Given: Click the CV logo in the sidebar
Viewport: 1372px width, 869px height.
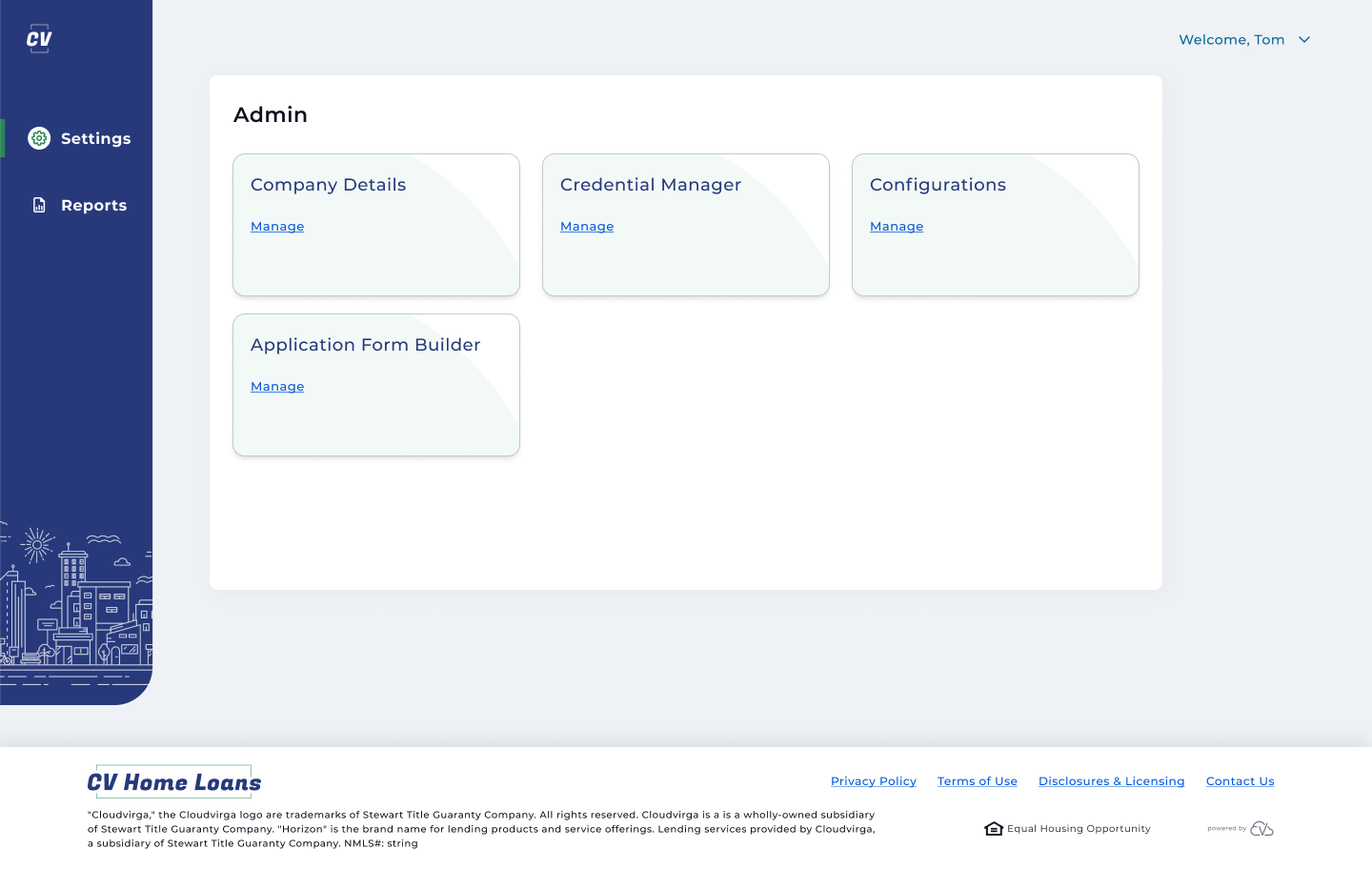Looking at the screenshot, I should (x=39, y=39).
